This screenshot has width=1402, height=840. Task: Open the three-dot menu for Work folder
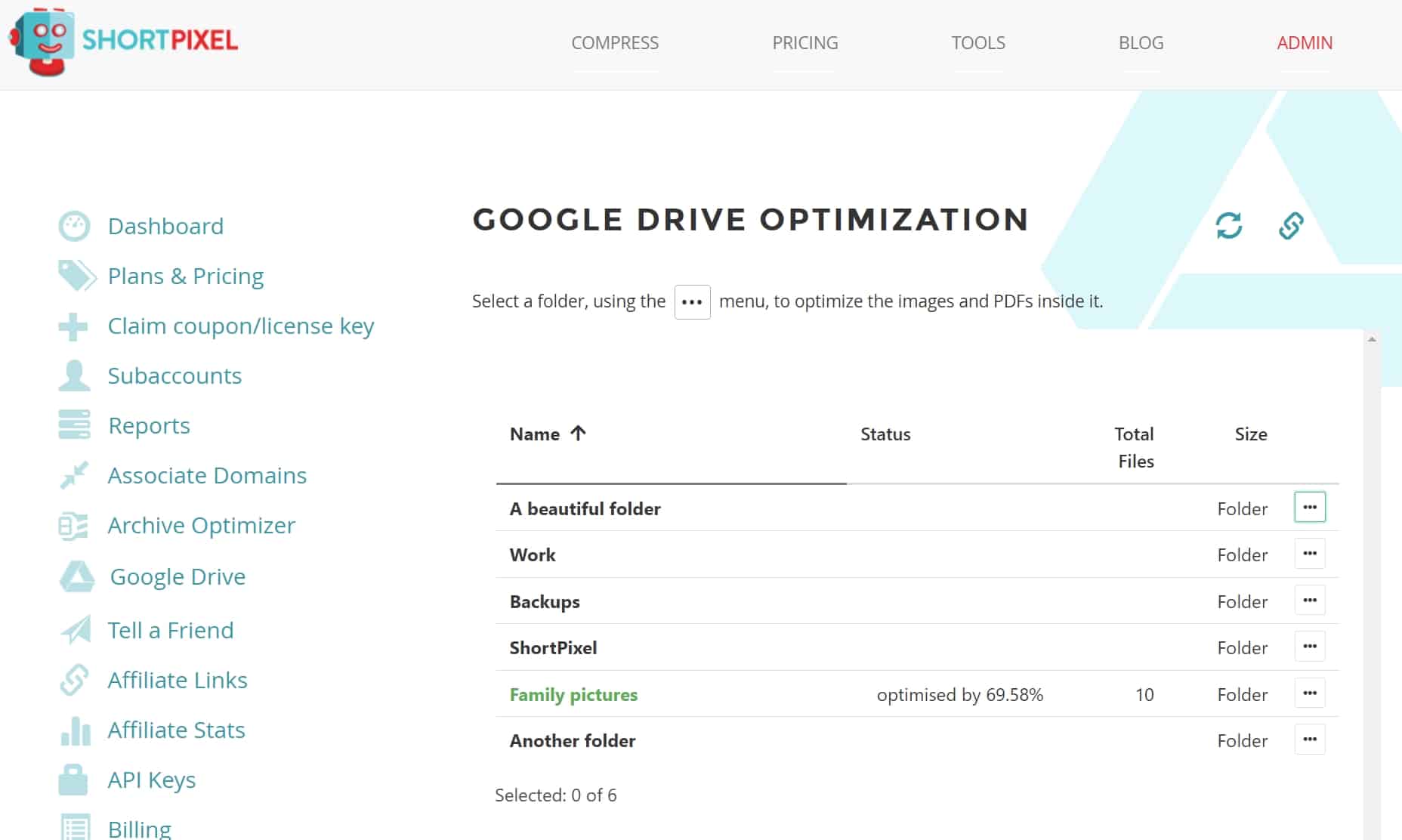tap(1309, 554)
